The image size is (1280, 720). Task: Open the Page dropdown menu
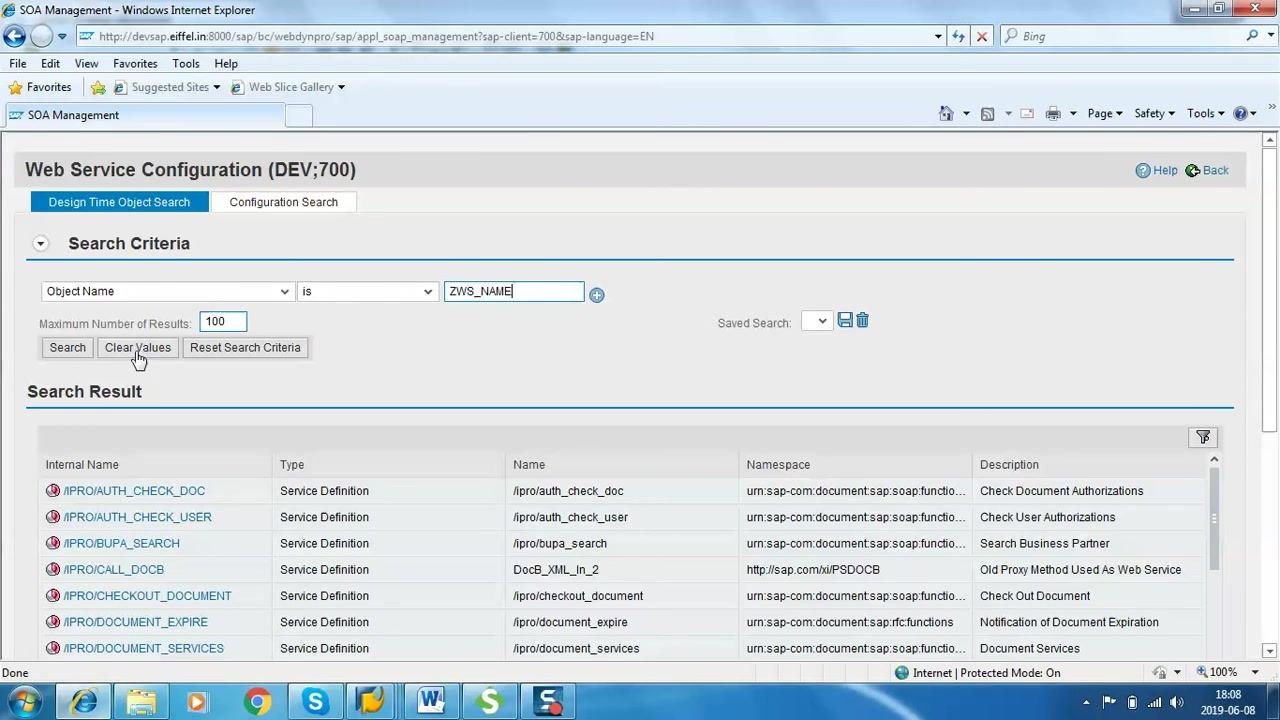coord(1105,113)
